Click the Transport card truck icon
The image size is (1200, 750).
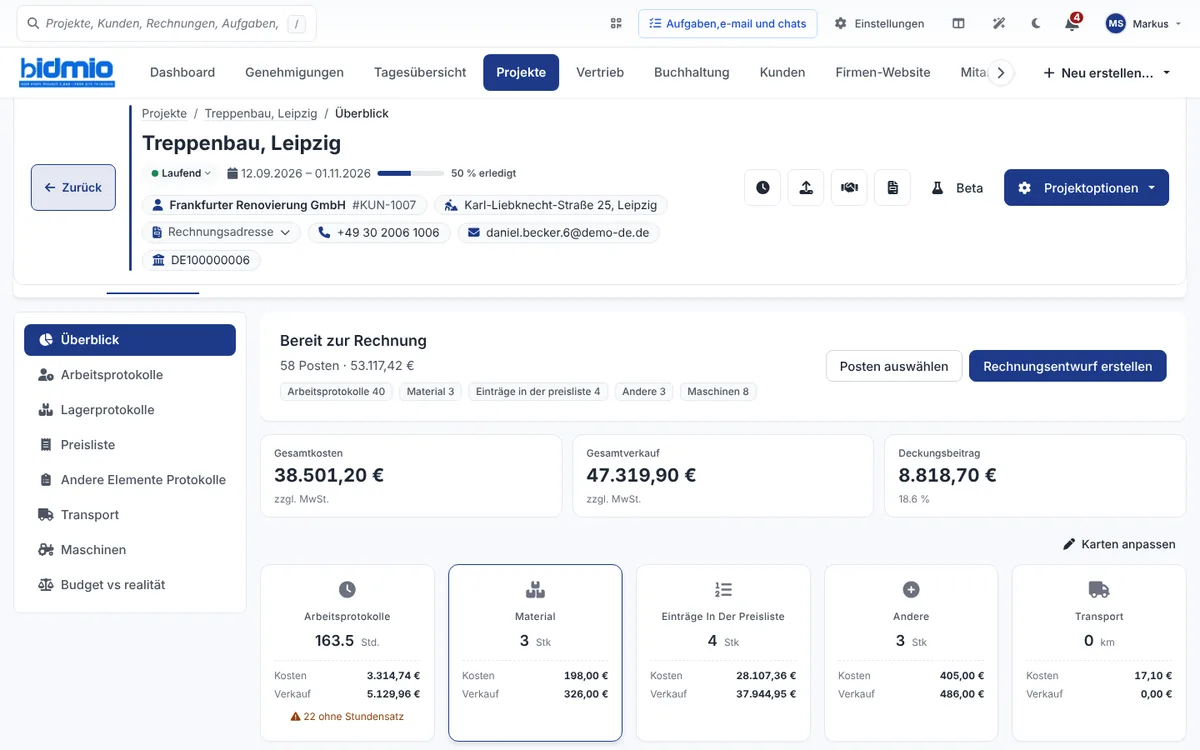click(1099, 590)
